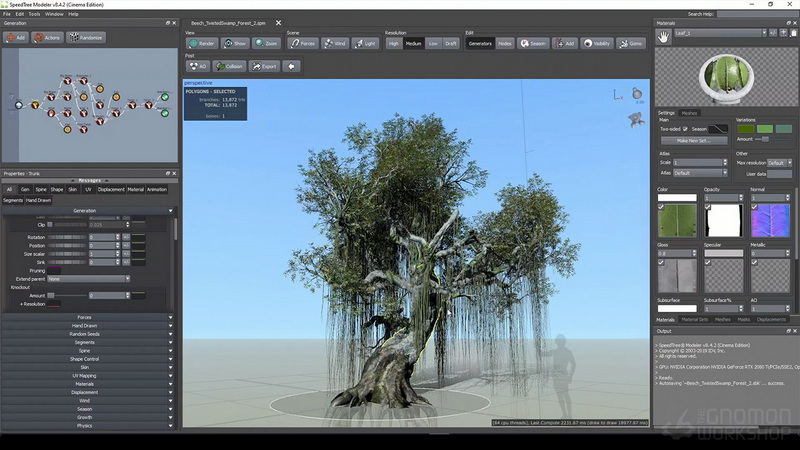This screenshot has width=800, height=450.
Task: Select the hand tool in Materials panel
Action: pos(663,37)
